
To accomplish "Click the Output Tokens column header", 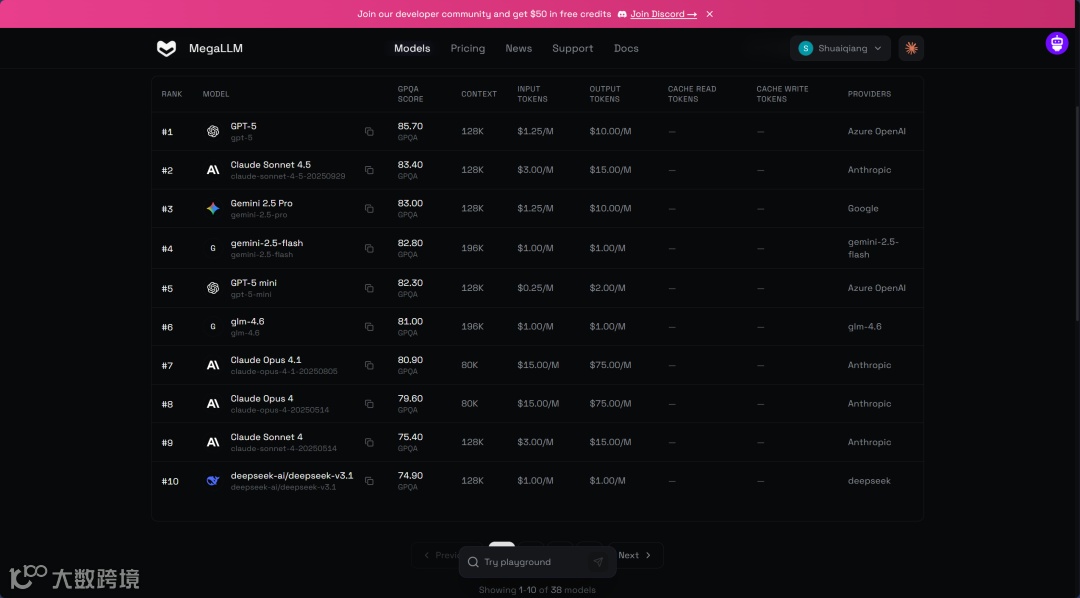I will point(605,94).
